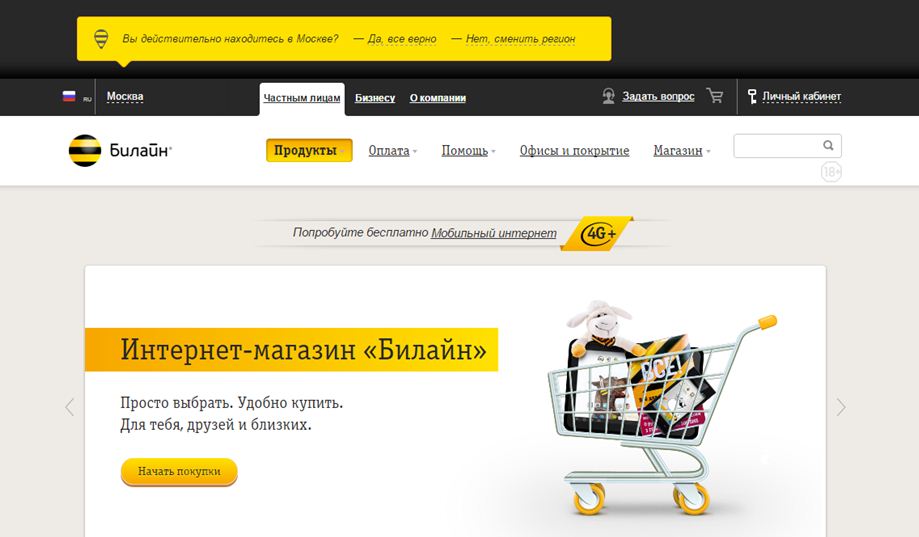This screenshot has height=537, width=919.
Task: Click the Билайн striped ball logo
Action: tap(85, 151)
